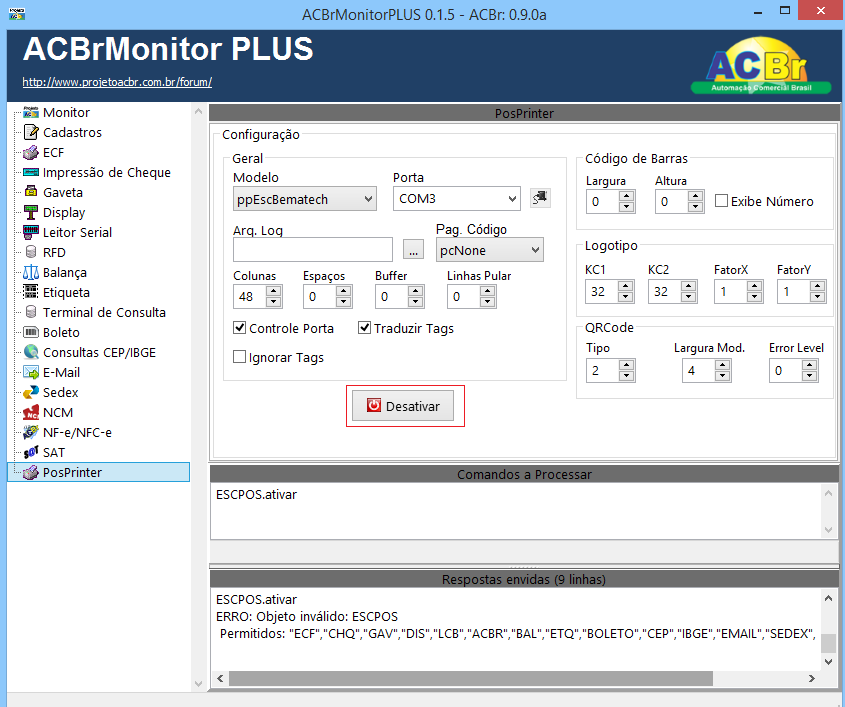The width and height of the screenshot is (845, 707).
Task: Click the search serial ports icon beside Porta
Action: [540, 198]
